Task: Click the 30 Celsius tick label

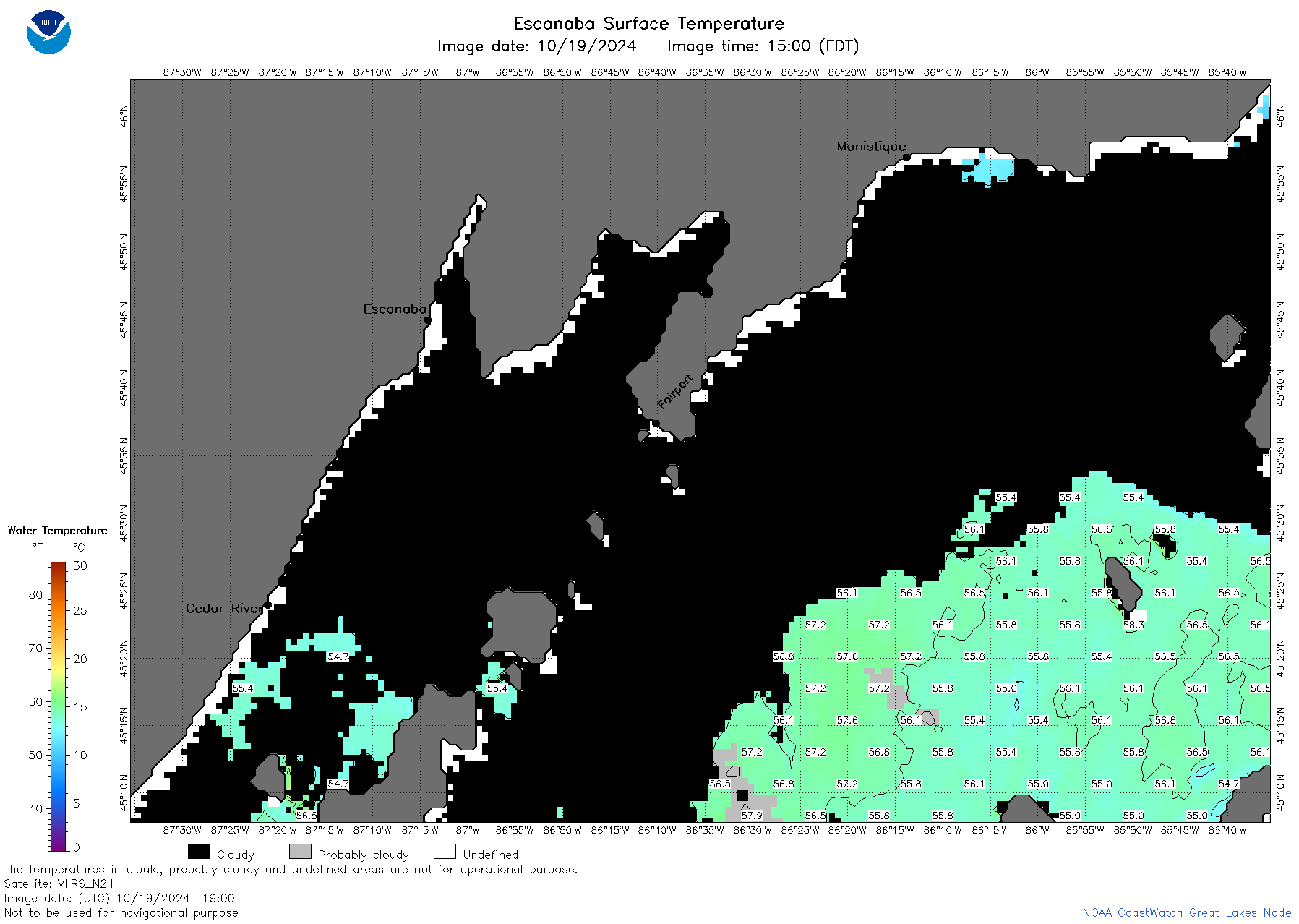Action: 80,565
